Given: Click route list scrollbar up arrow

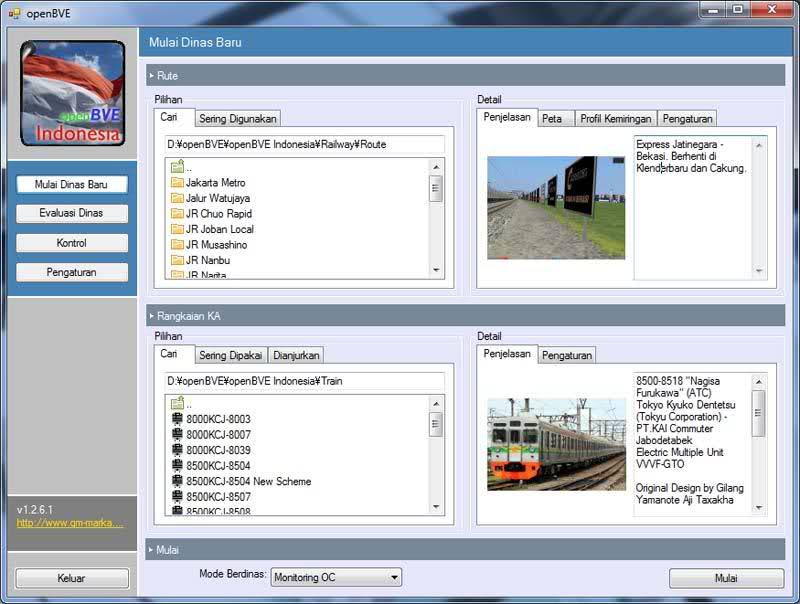Looking at the screenshot, I should point(436,167).
